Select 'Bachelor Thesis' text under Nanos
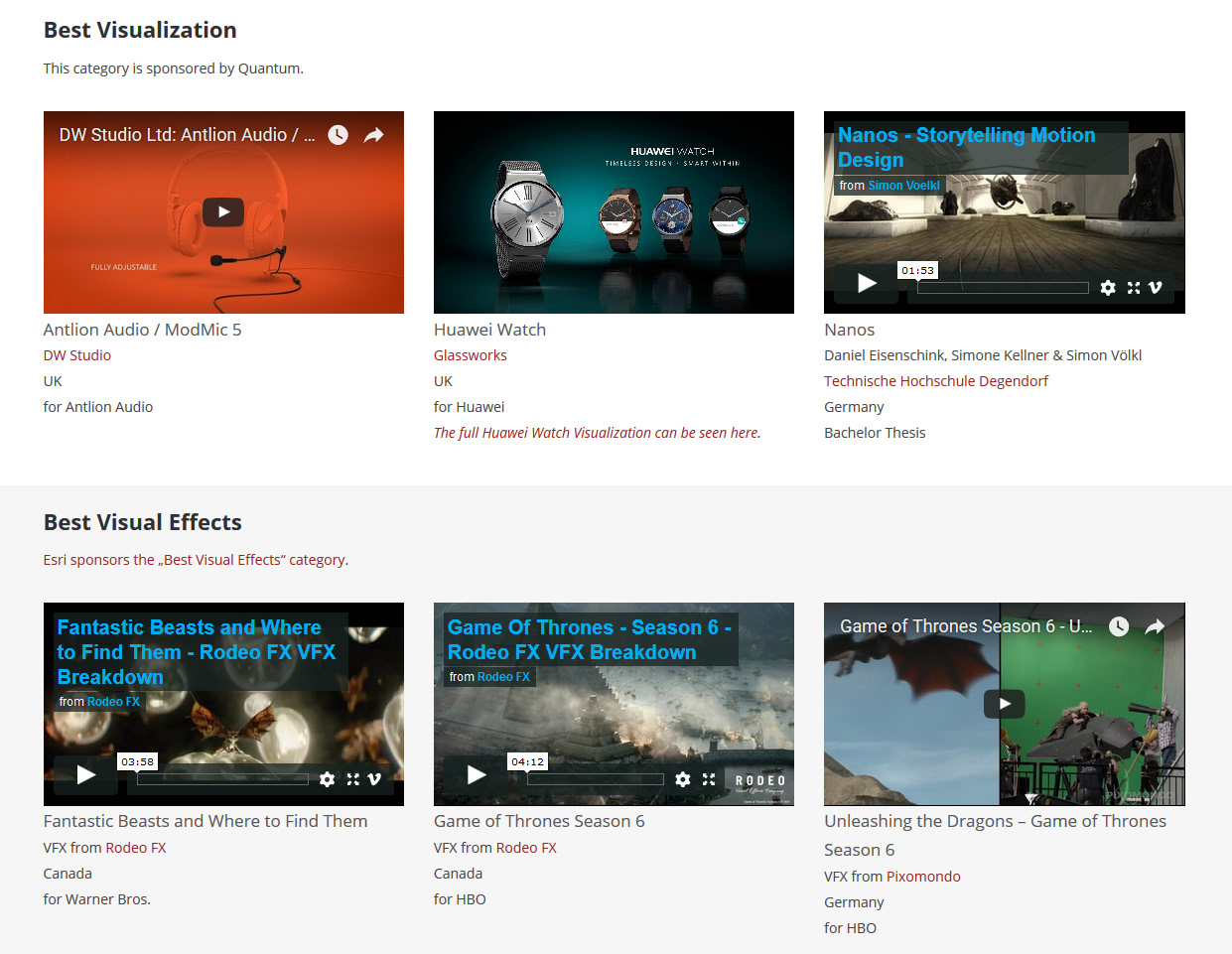Screen dimensions: 1232x954 coord(875,433)
